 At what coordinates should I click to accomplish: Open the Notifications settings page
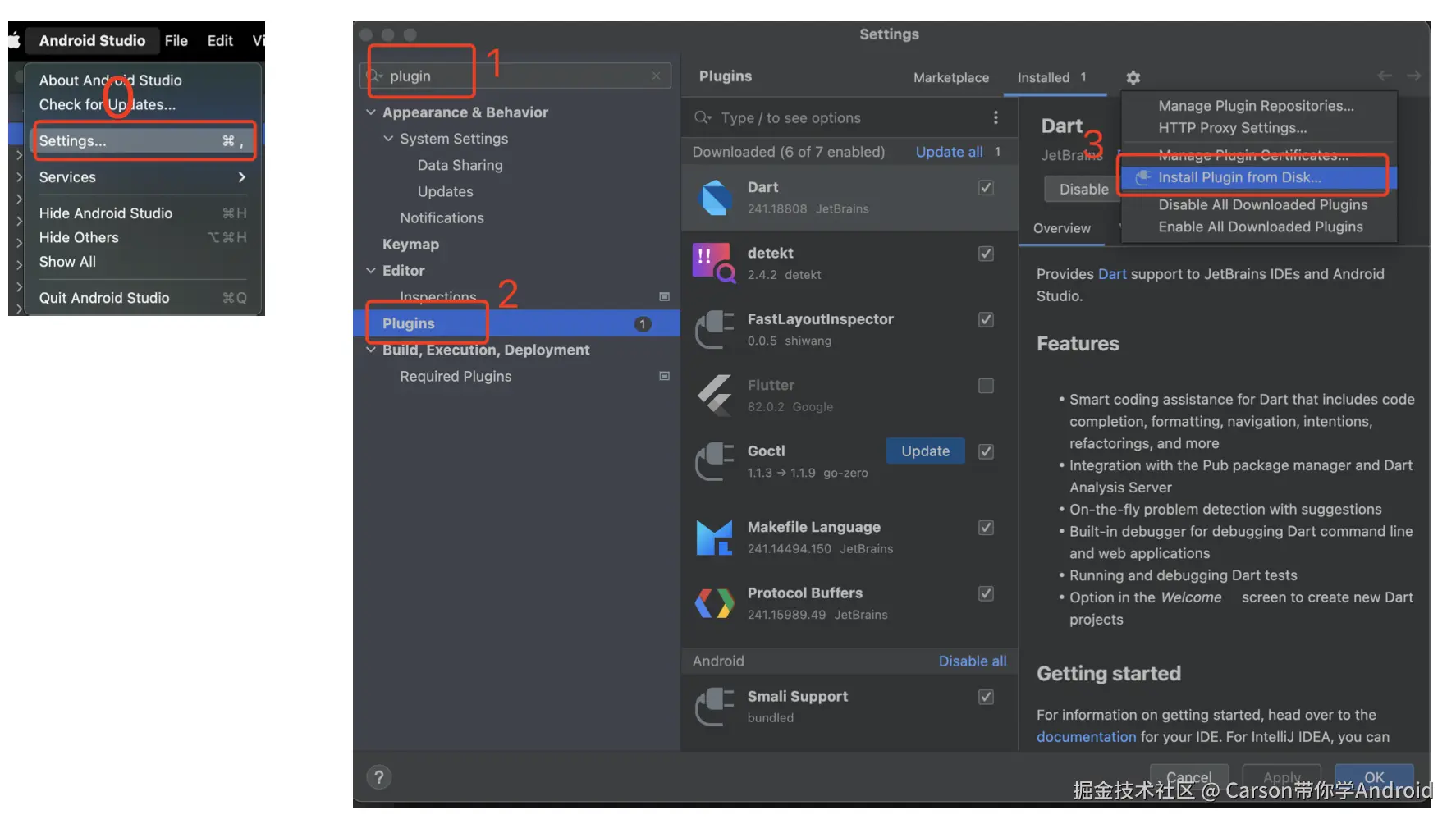click(x=442, y=217)
